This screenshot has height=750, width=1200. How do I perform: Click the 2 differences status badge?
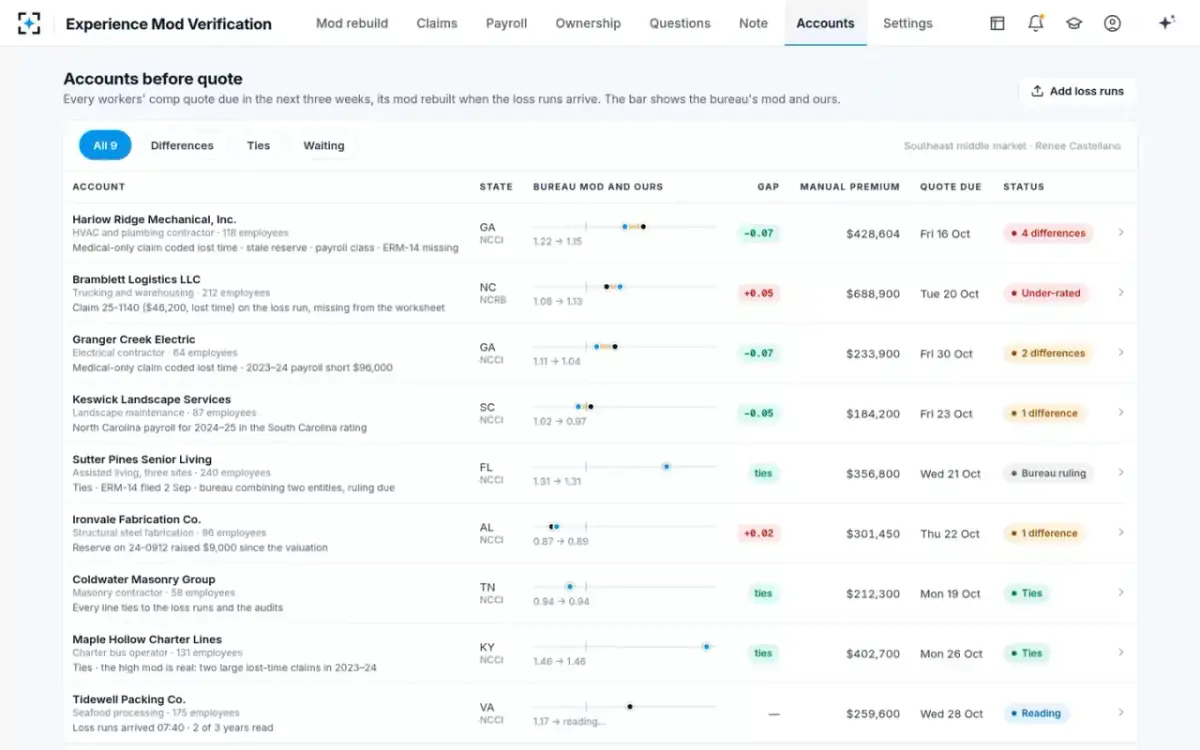pos(1048,353)
